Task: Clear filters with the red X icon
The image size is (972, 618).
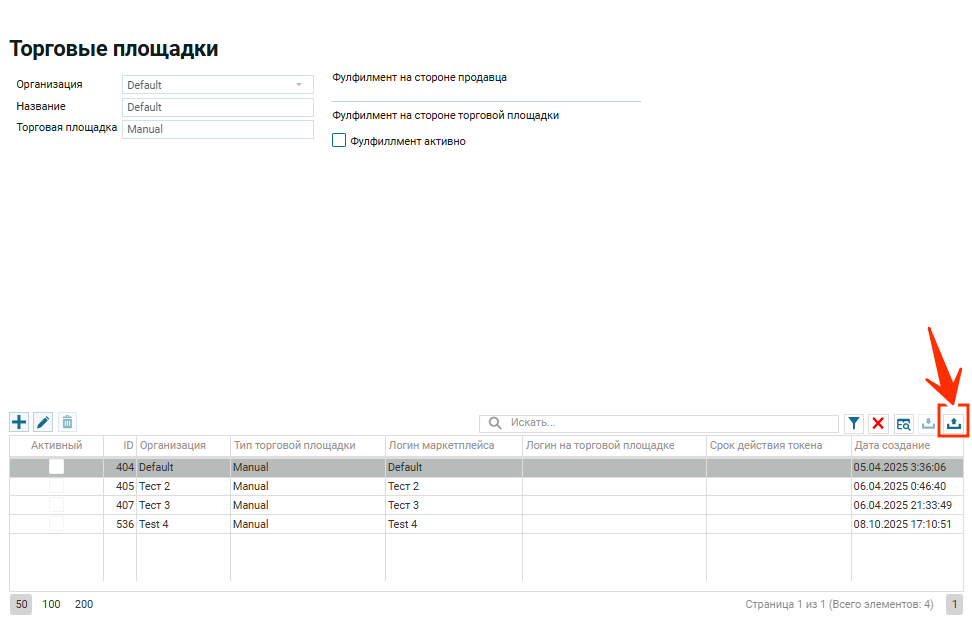Action: [878, 424]
